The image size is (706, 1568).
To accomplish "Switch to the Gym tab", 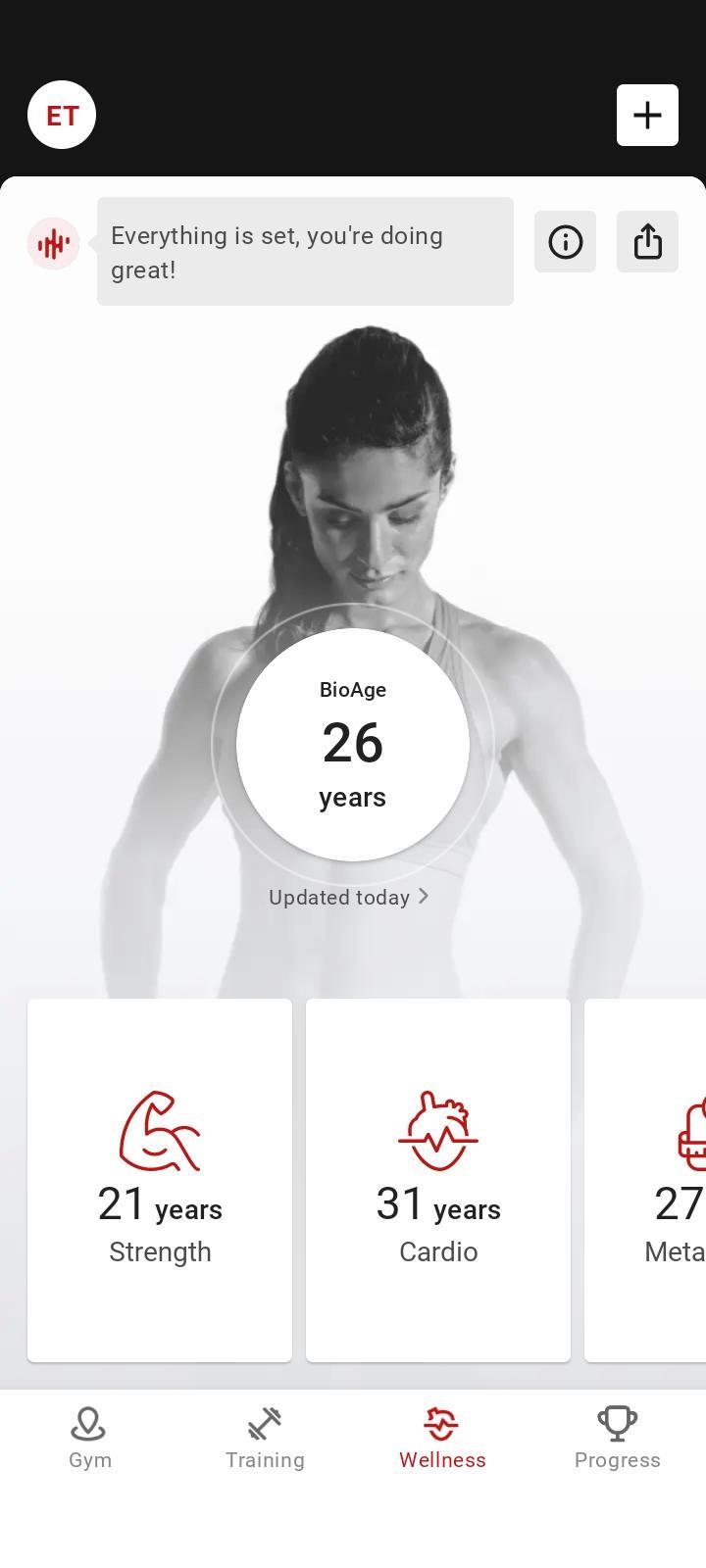I will point(89,1439).
